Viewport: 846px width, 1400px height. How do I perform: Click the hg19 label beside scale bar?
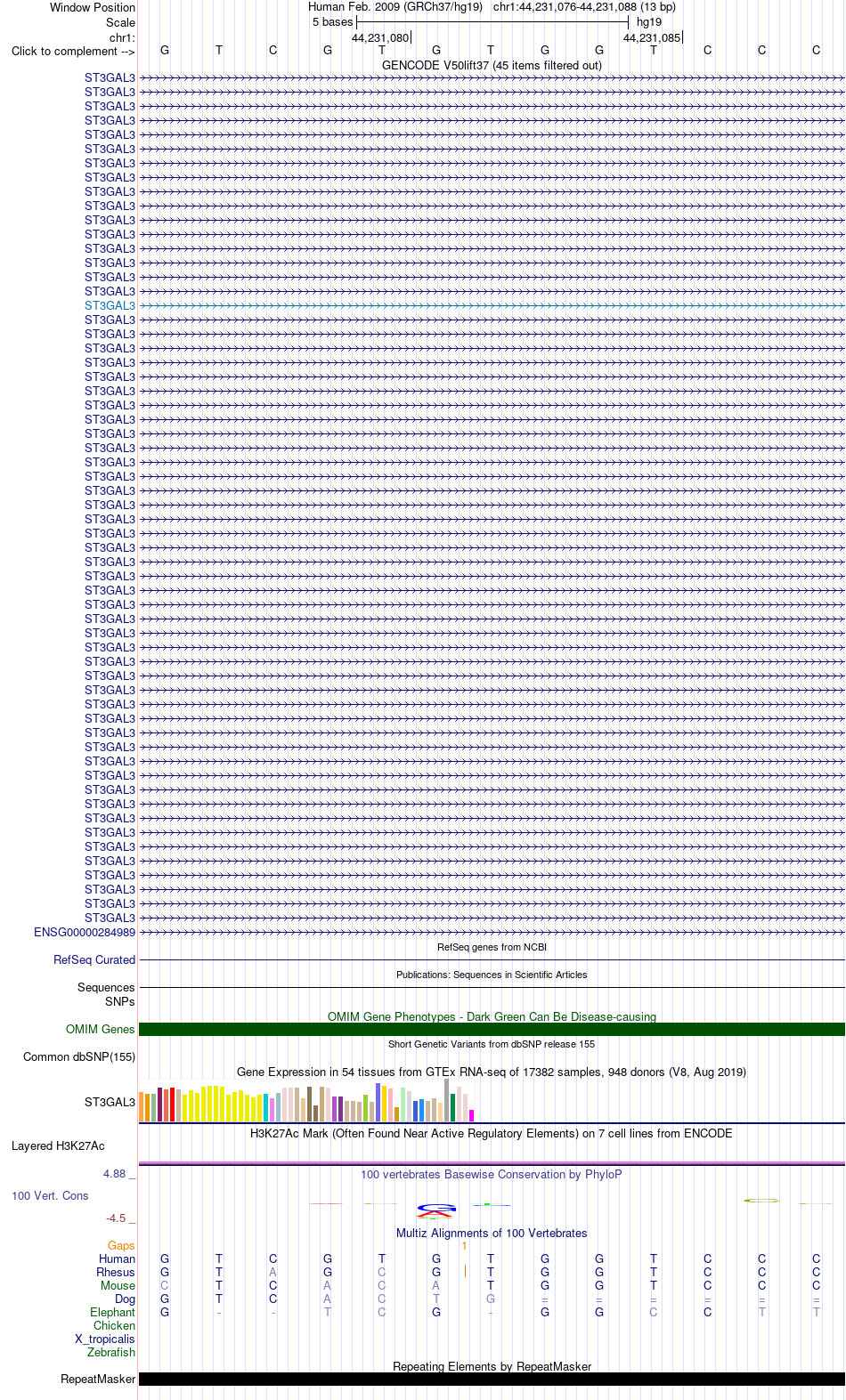pyautogui.click(x=649, y=21)
